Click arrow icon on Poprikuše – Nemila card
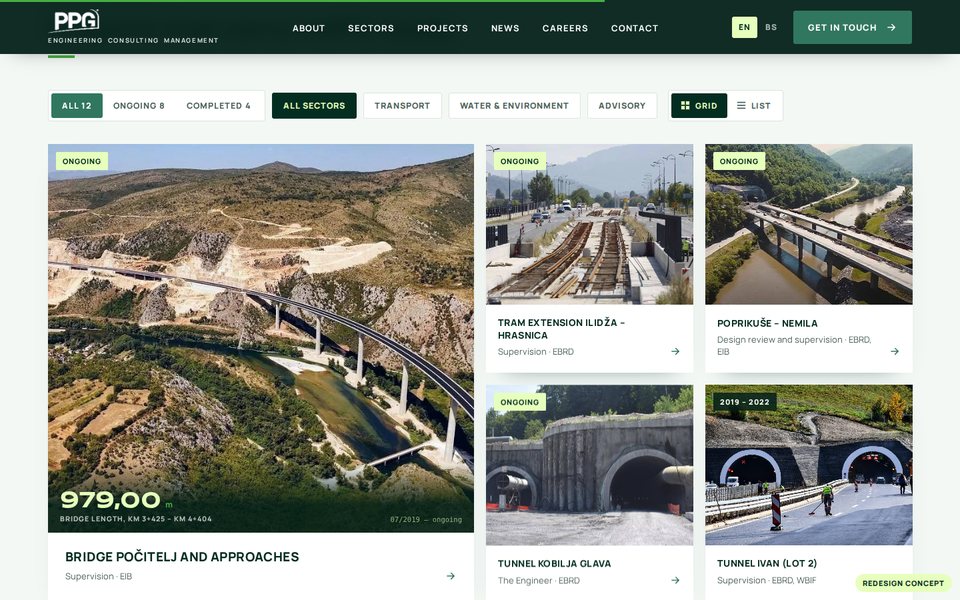Screen dimensions: 960x600 coord(894,351)
